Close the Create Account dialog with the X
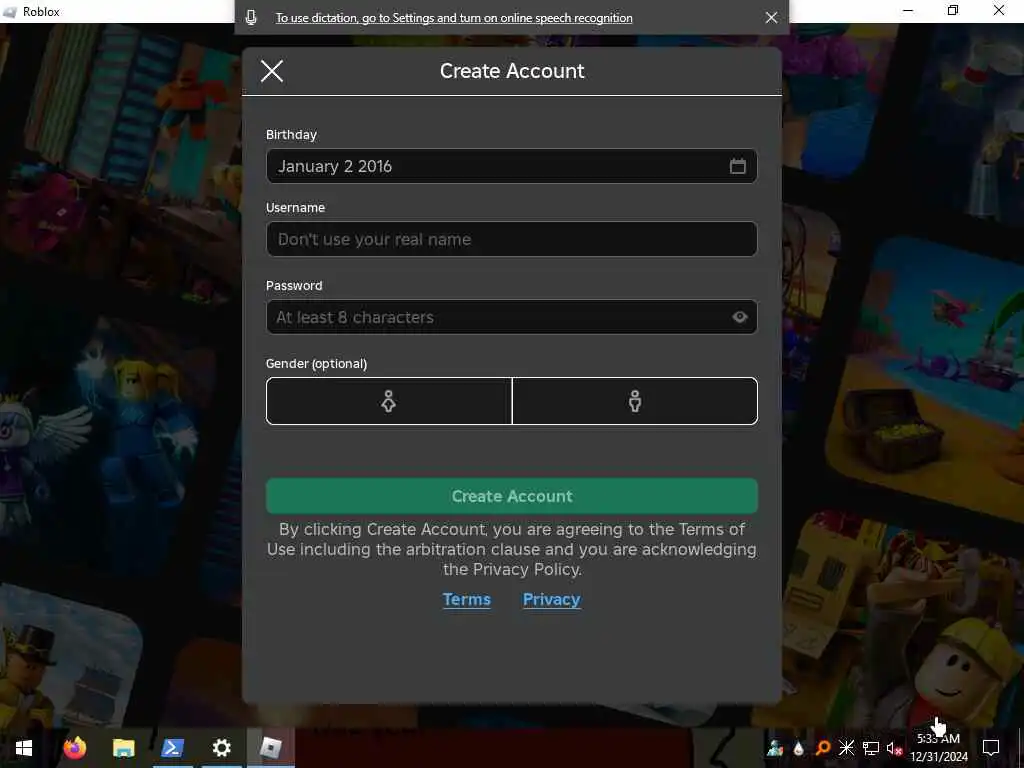The height and width of the screenshot is (768, 1024). tap(272, 71)
